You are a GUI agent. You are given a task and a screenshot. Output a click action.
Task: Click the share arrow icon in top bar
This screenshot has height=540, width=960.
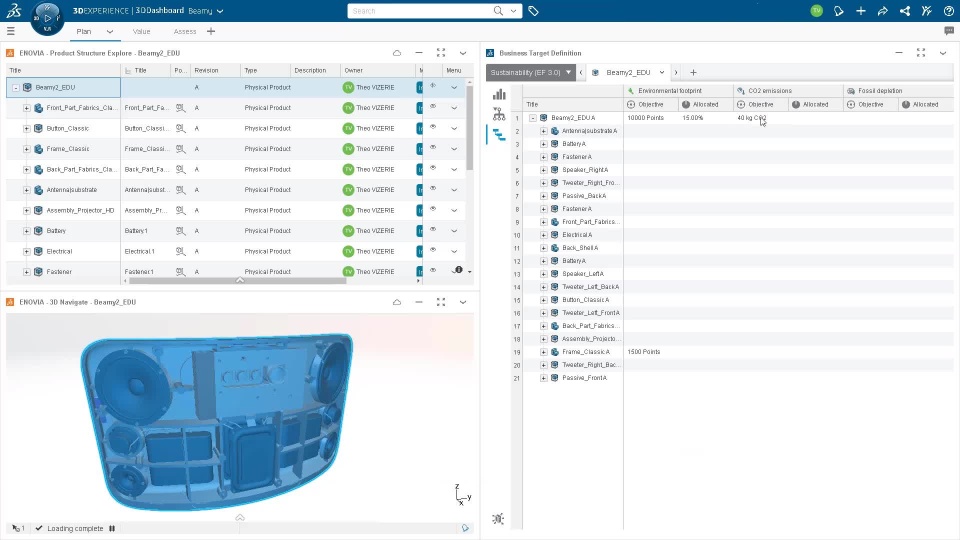click(883, 11)
